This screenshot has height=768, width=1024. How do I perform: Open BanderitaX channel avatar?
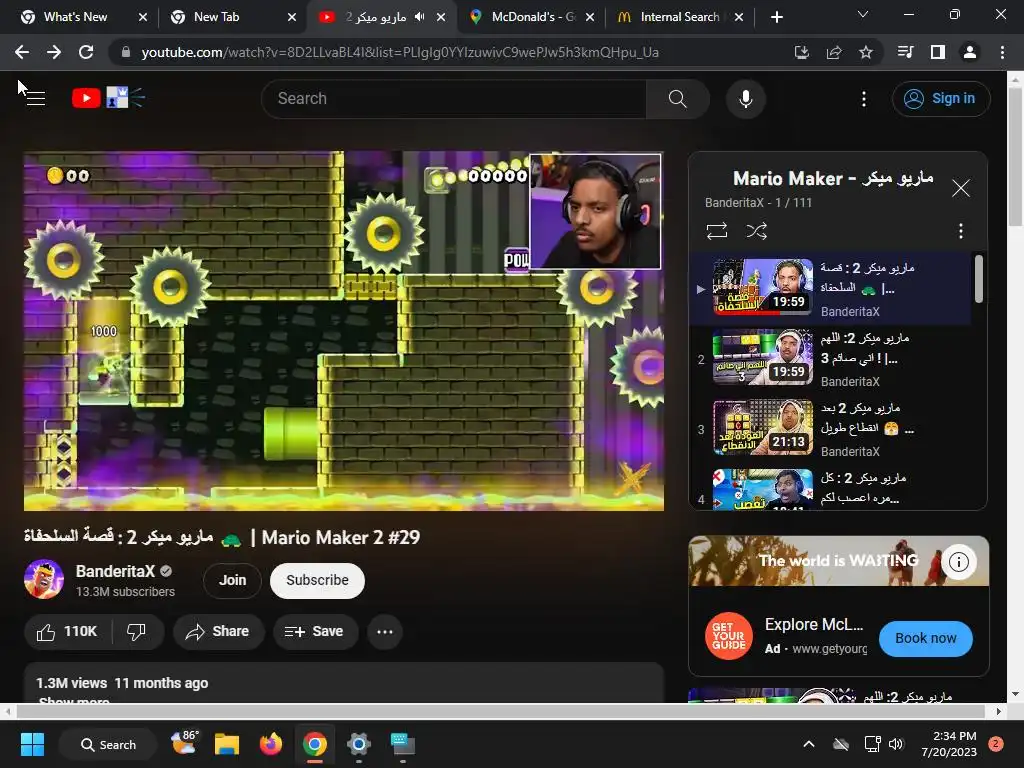click(44, 579)
